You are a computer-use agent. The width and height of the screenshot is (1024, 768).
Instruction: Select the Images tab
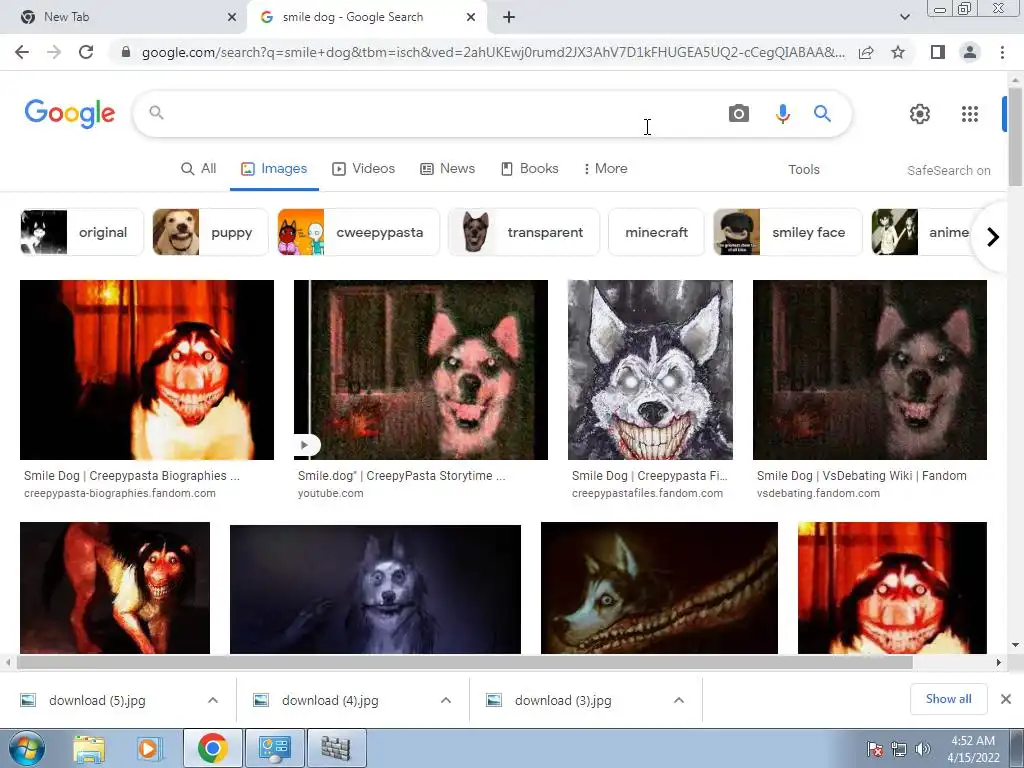click(274, 168)
